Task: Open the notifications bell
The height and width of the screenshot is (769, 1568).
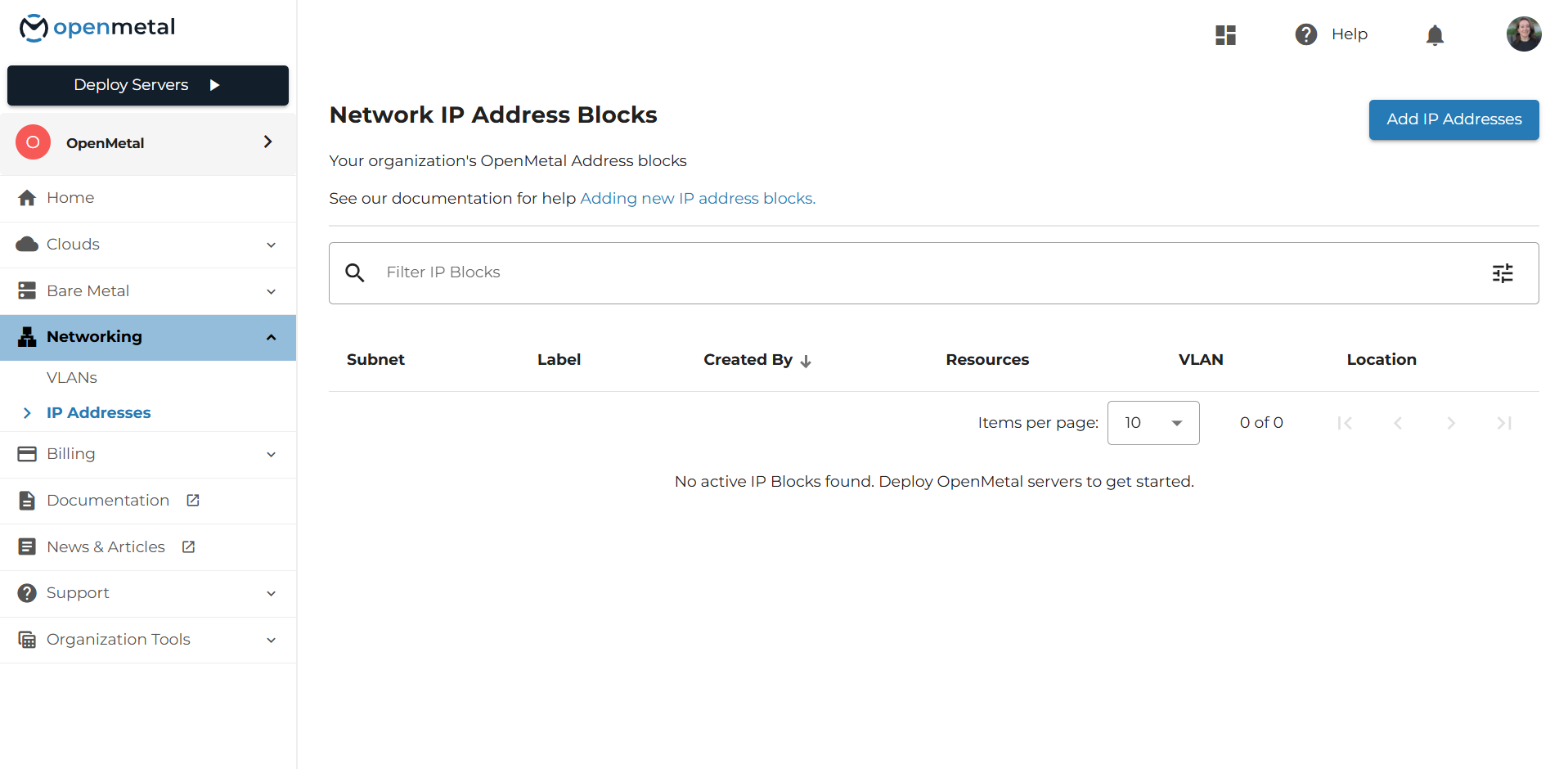Action: (1435, 35)
